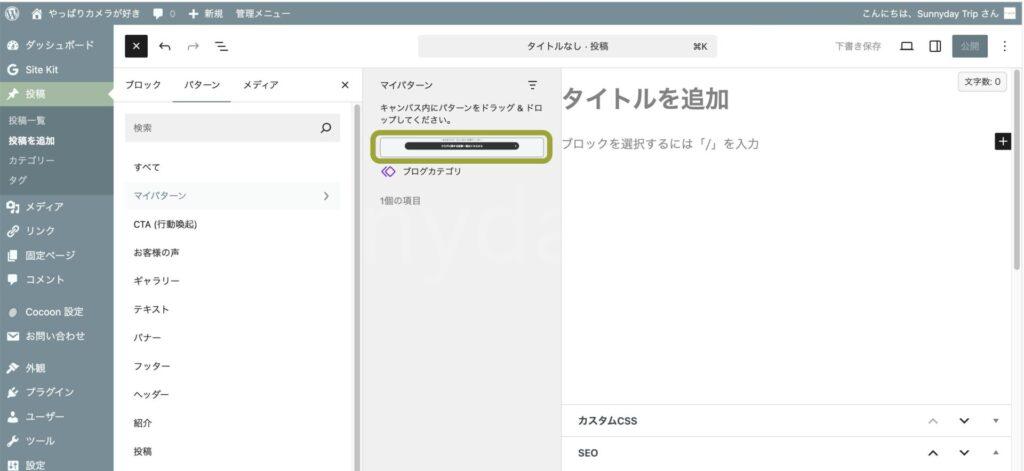Switch to the メディア tab
This screenshot has height=471, width=1024.
coord(261,85)
